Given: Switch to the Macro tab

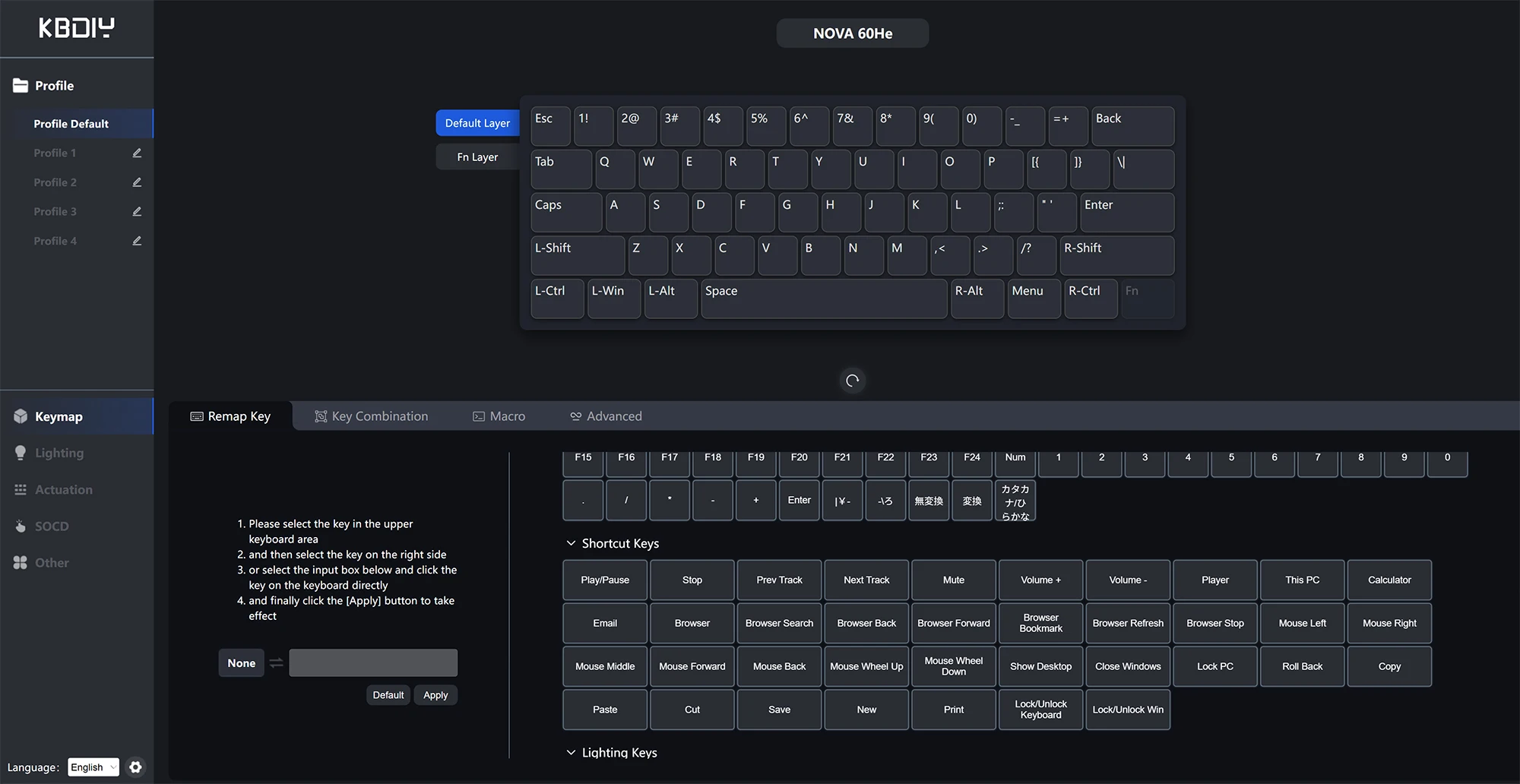Looking at the screenshot, I should click(x=499, y=416).
